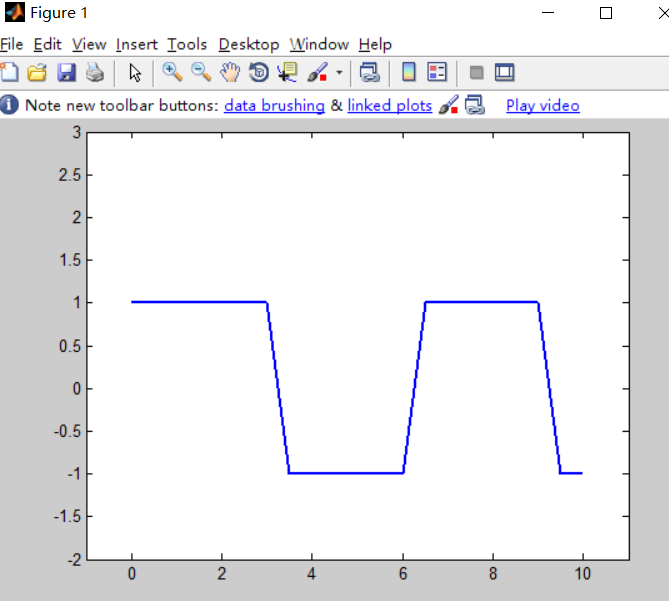This screenshot has width=669, height=601.
Task: Open the Edit menu
Action: tap(47, 44)
